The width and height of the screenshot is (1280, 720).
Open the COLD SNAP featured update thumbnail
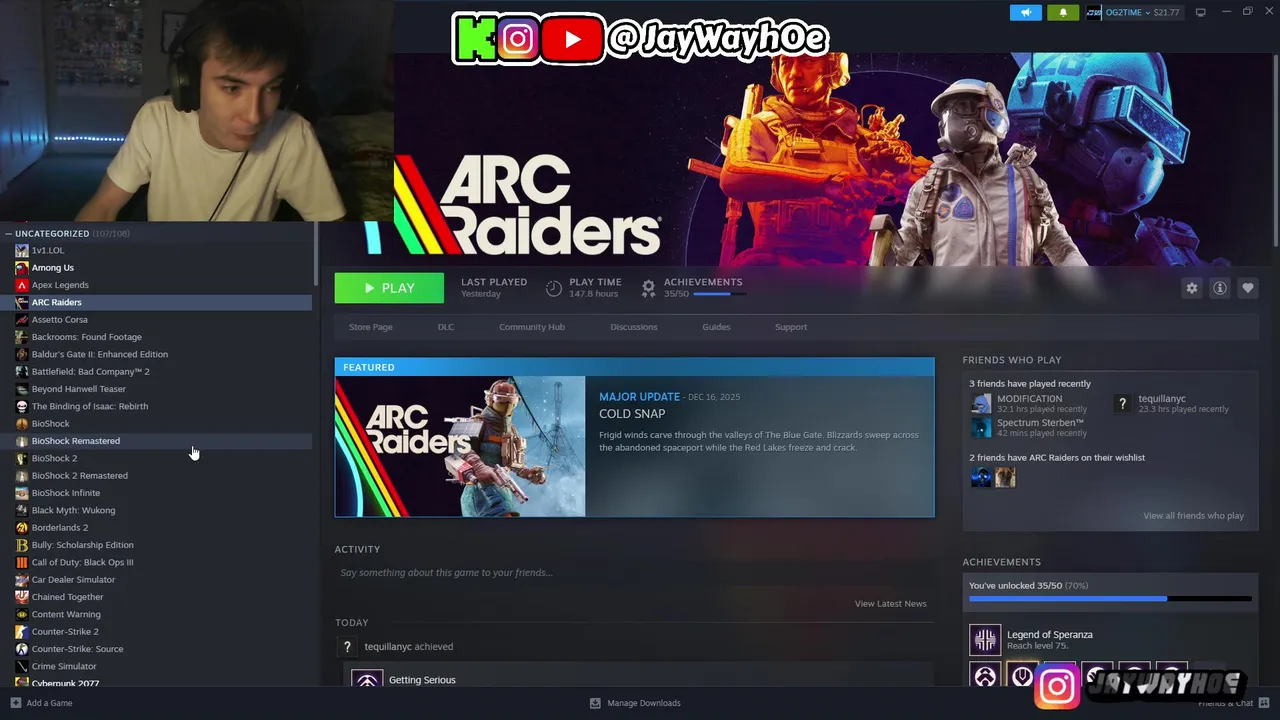(460, 446)
